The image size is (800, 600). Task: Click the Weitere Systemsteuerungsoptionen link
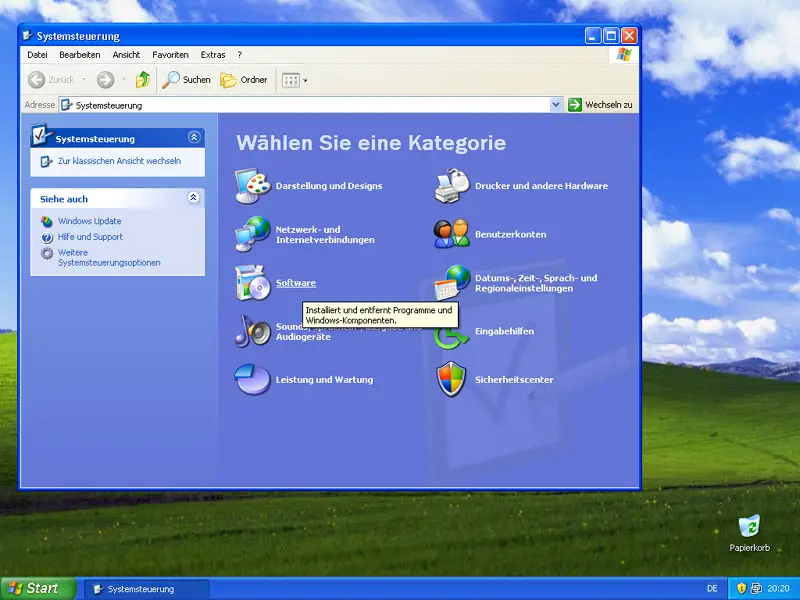click(x=109, y=258)
